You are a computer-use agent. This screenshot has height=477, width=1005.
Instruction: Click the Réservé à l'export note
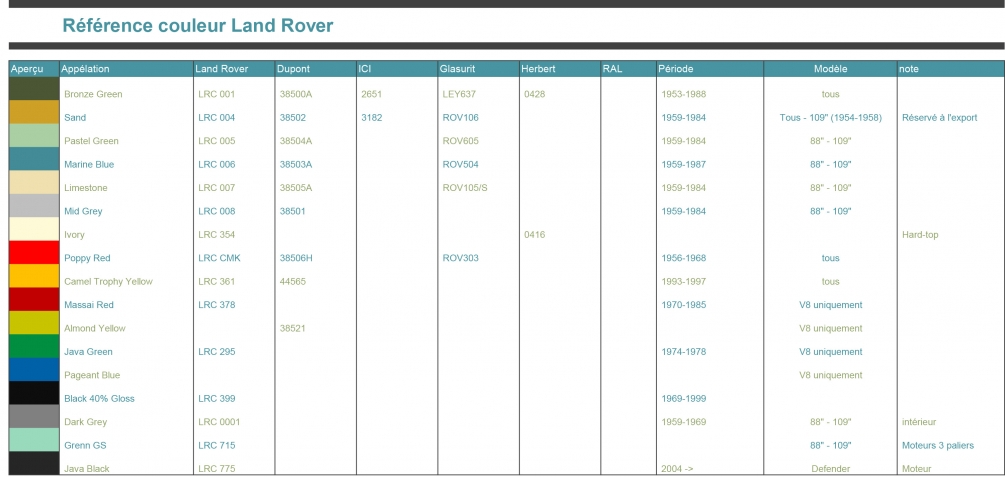click(x=940, y=118)
